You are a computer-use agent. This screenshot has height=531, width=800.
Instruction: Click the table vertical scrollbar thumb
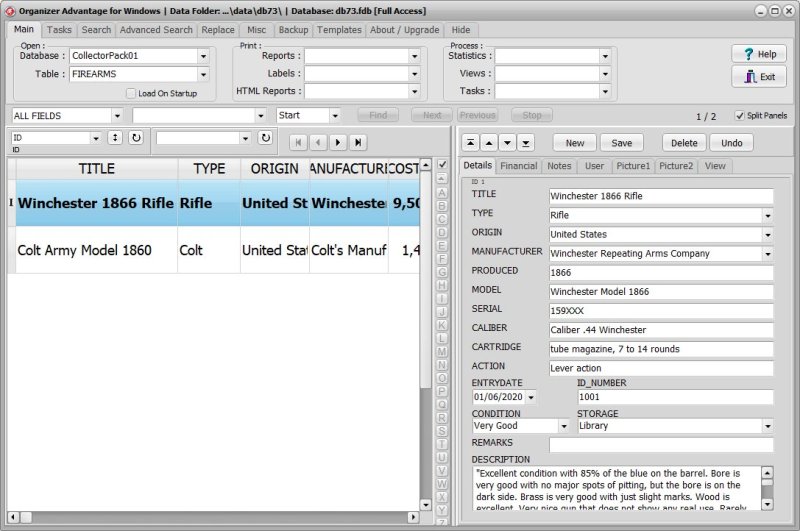tap(426, 280)
